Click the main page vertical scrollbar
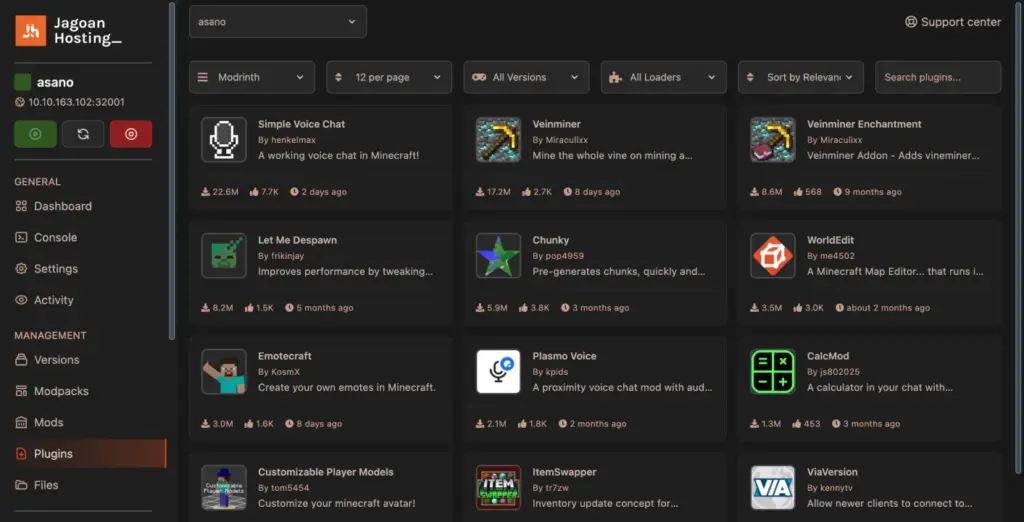 (1018, 238)
